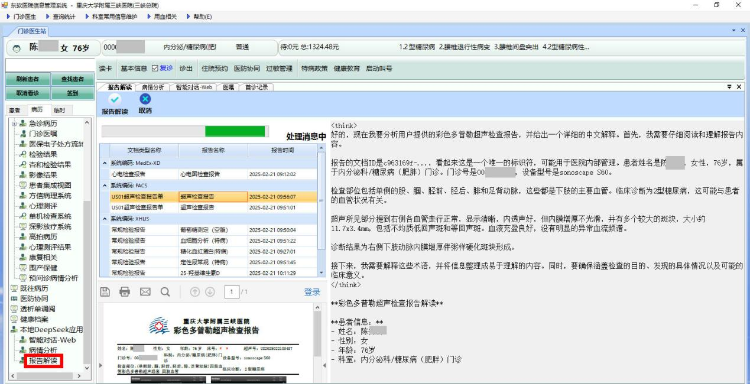This screenshot has height=384, width=750.
Task: Click the green processing progress bar
Action: (x=235, y=131)
